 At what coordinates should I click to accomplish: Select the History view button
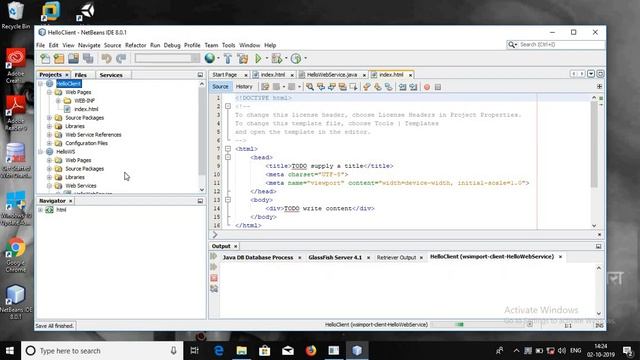(244, 87)
